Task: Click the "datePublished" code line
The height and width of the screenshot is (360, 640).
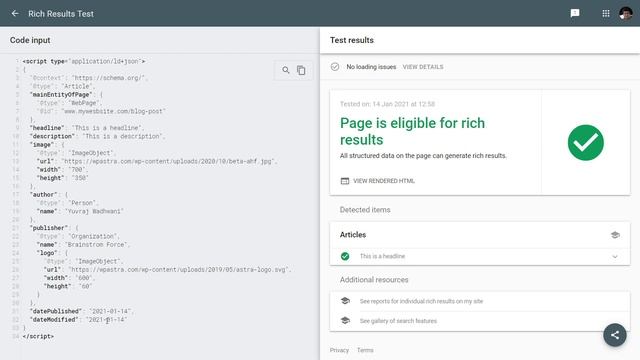Action: [81, 311]
